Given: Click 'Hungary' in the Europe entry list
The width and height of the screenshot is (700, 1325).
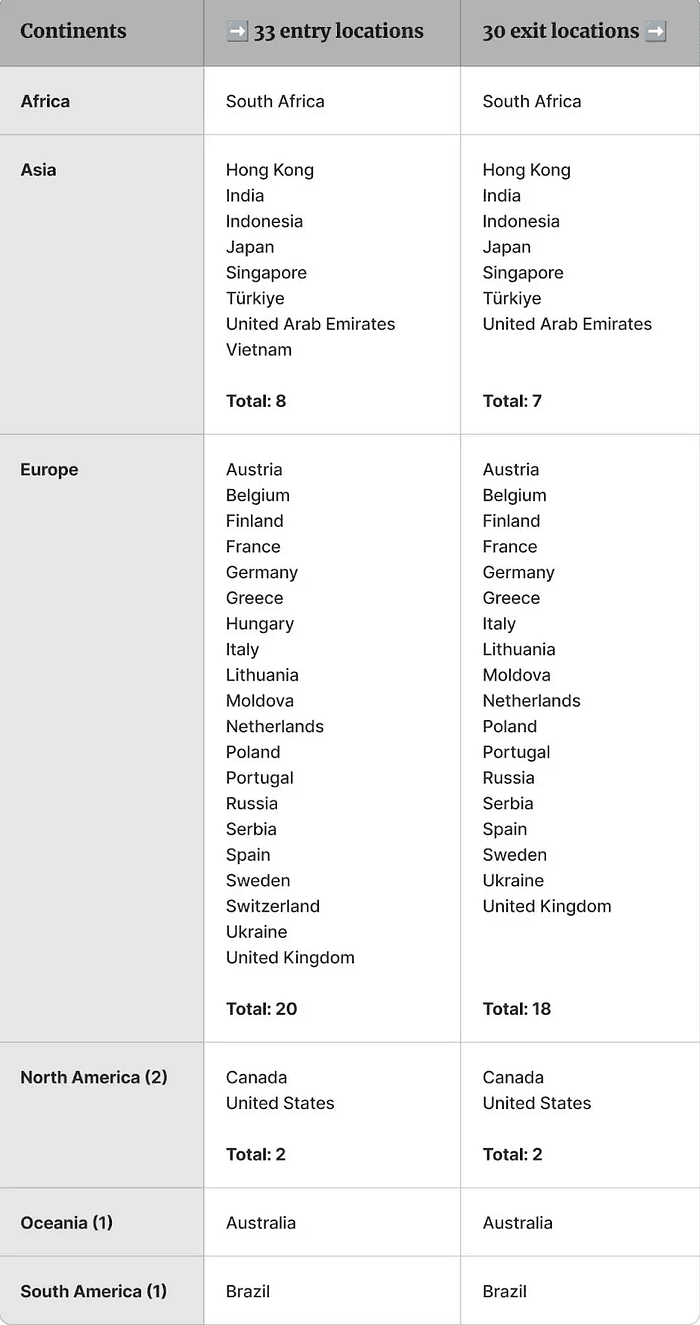Looking at the screenshot, I should click(x=260, y=624).
